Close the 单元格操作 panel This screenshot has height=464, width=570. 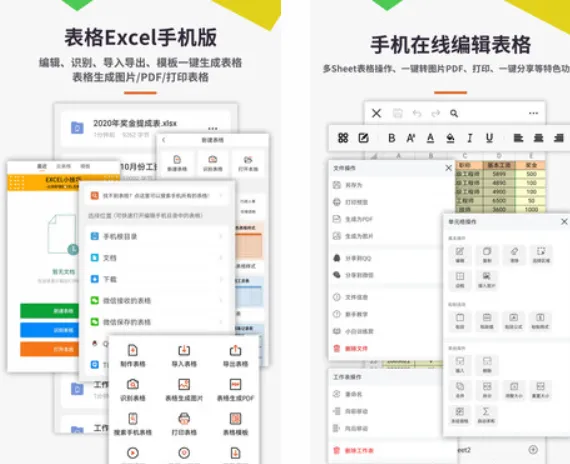point(564,221)
